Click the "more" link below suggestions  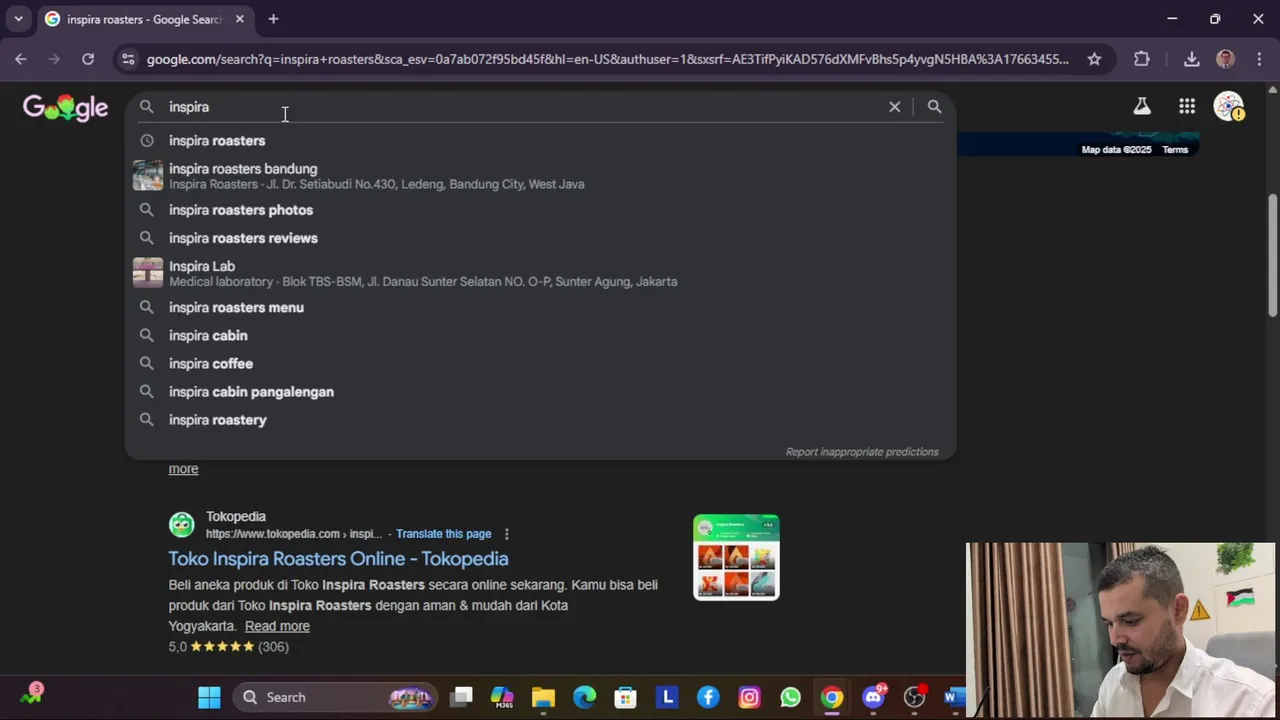(183, 469)
